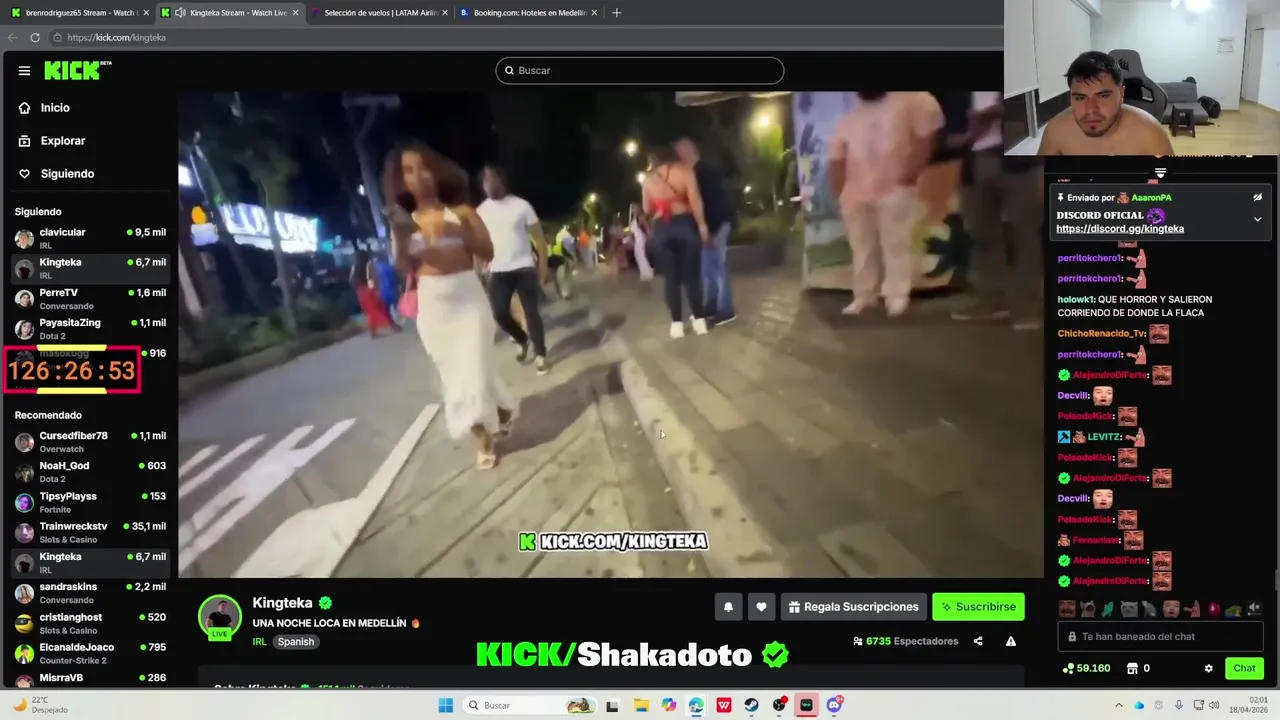The height and width of the screenshot is (720, 1280).
Task: Open Microsoft Edge from taskbar
Action: (696, 705)
